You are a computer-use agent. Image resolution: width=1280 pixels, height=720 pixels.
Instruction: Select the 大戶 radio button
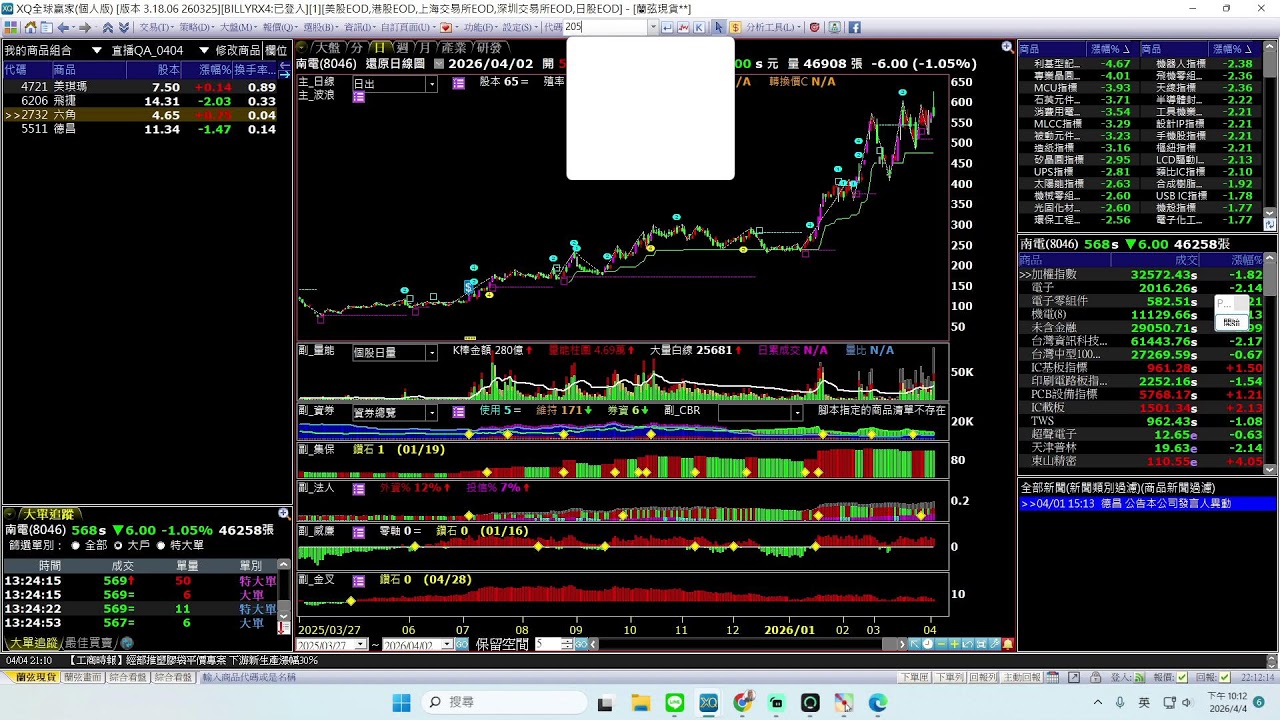[x=118, y=546]
